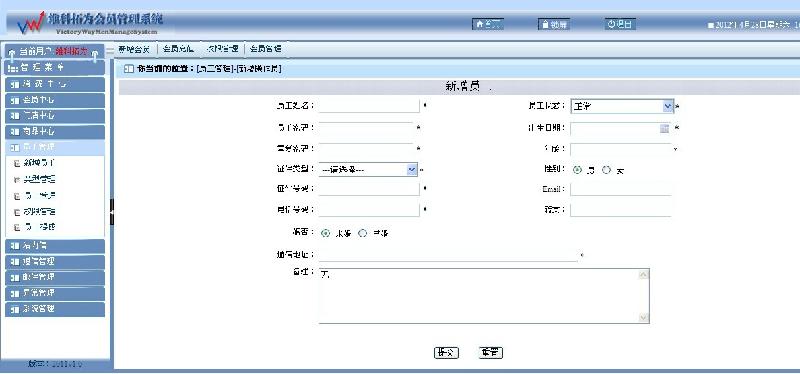Click the red current username text in sidebar
Viewport: 800px width, 374px height.
coord(71,52)
